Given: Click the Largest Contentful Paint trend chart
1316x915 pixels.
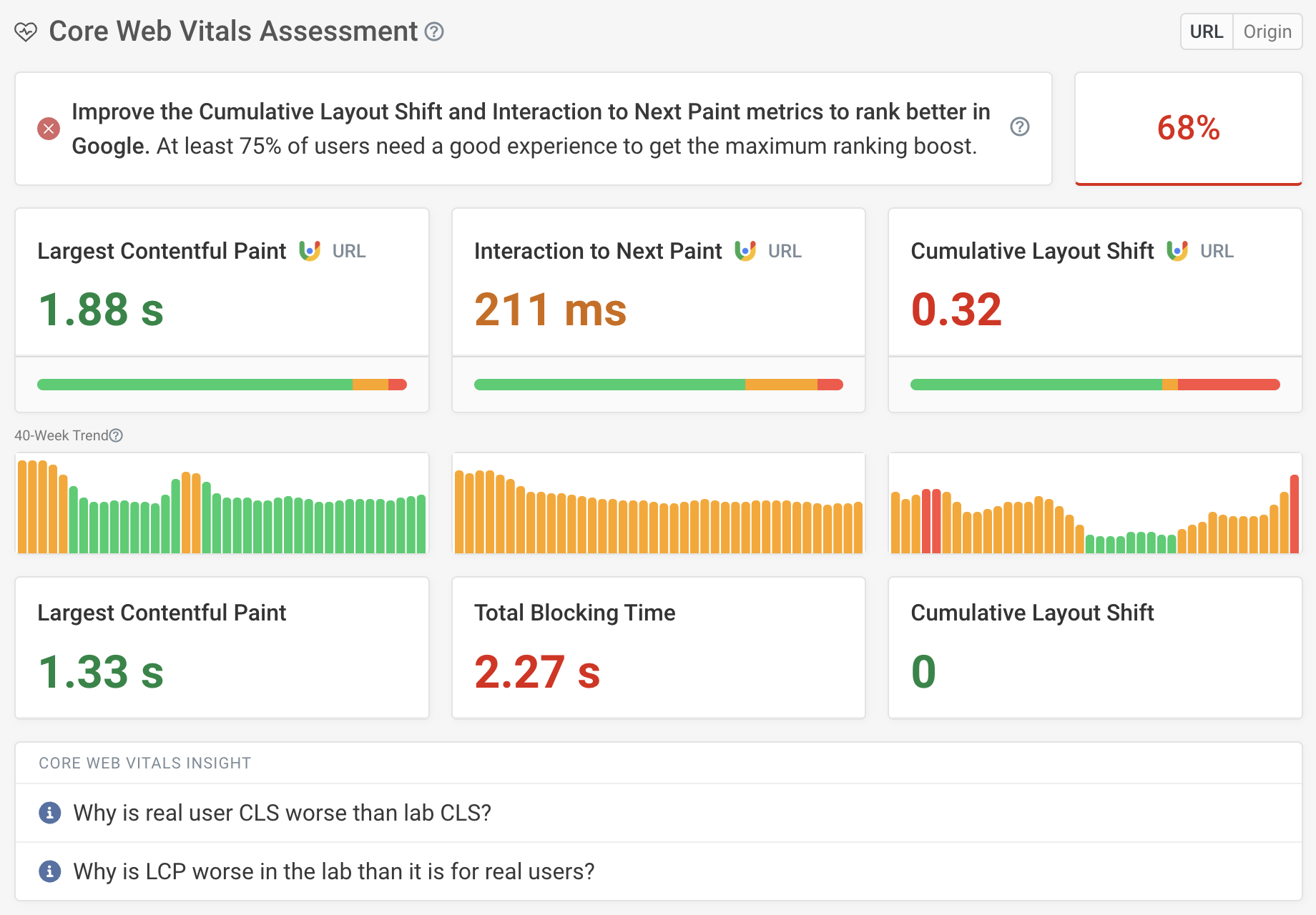Looking at the screenshot, I should click(x=222, y=503).
